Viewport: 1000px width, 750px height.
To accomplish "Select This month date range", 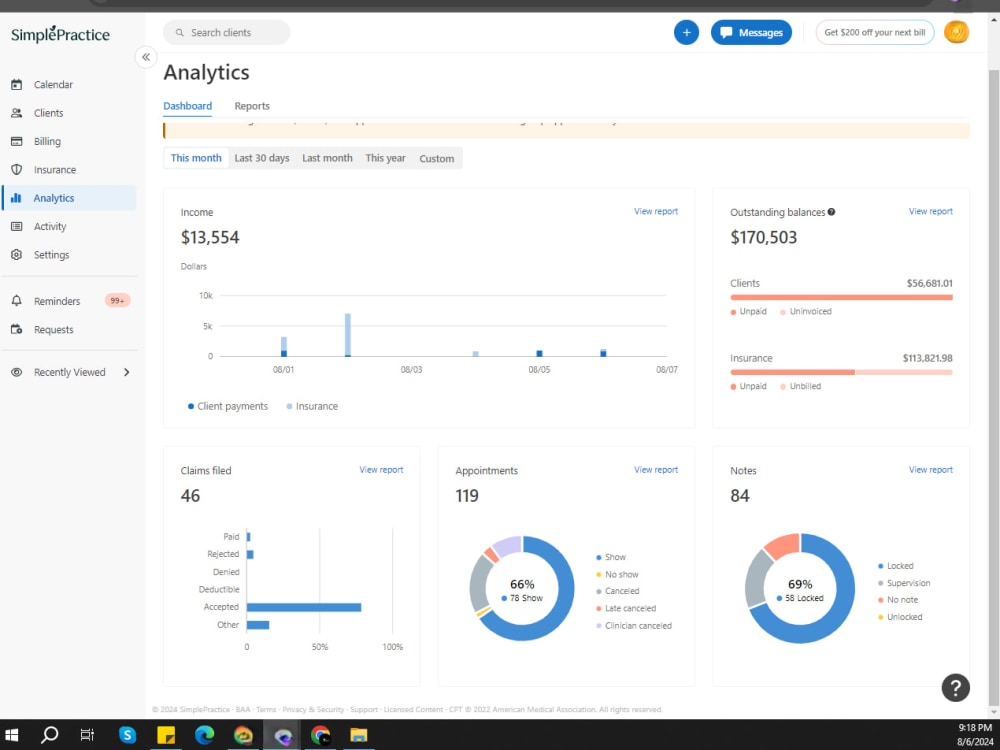I will click(196, 158).
